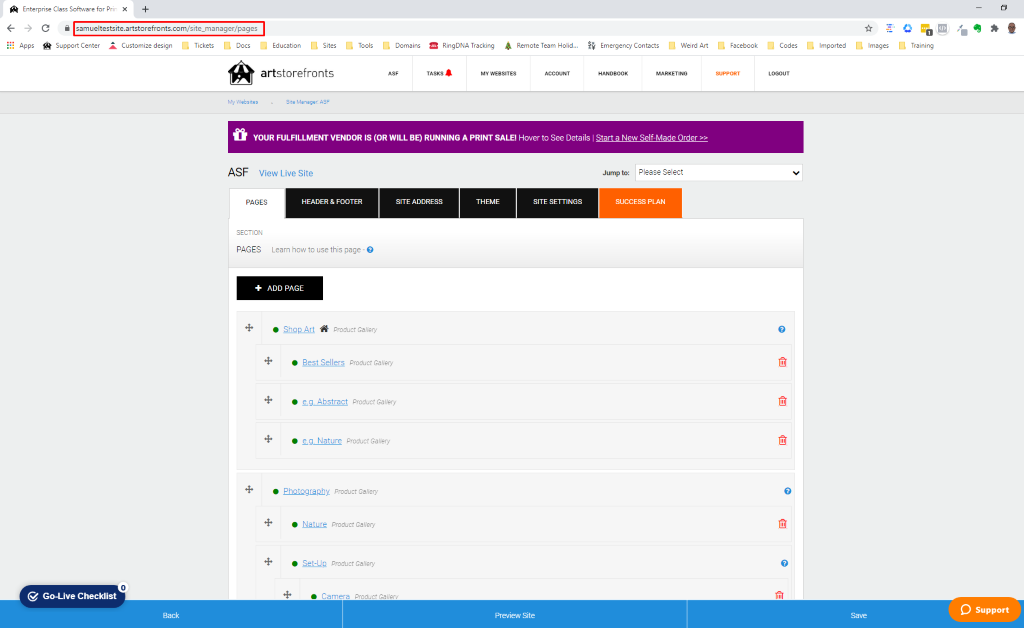
Task: Click the drag handle for Best Sellers
Action: pos(268,360)
